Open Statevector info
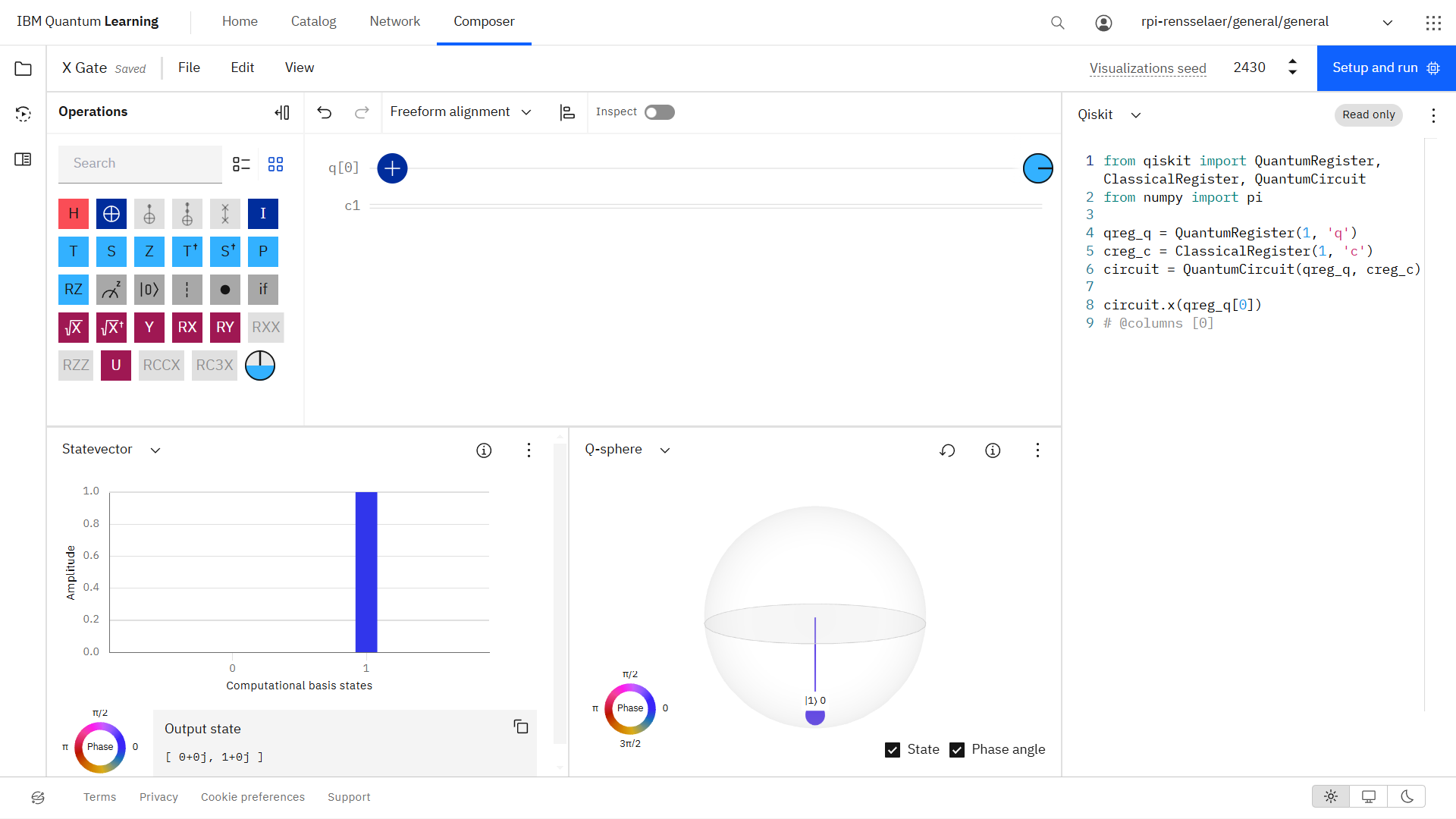This screenshot has width=1456, height=819. point(484,450)
